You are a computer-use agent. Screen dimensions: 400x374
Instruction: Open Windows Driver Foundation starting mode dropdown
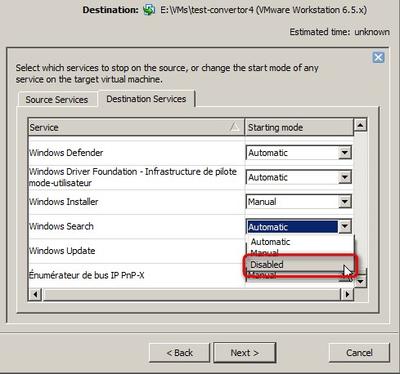pos(345,177)
